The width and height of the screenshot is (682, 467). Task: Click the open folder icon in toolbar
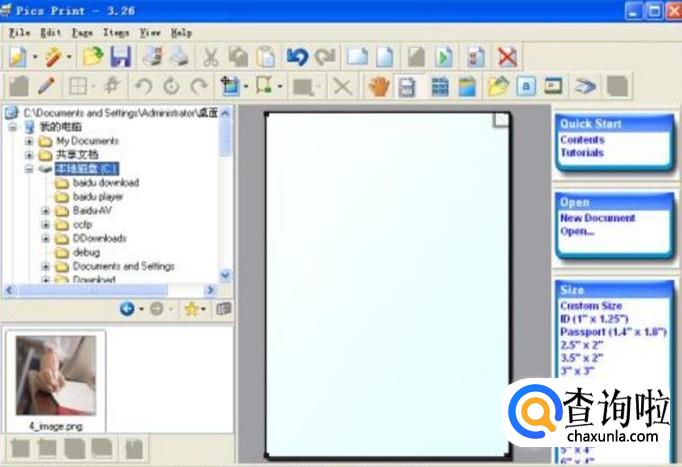(x=93, y=57)
